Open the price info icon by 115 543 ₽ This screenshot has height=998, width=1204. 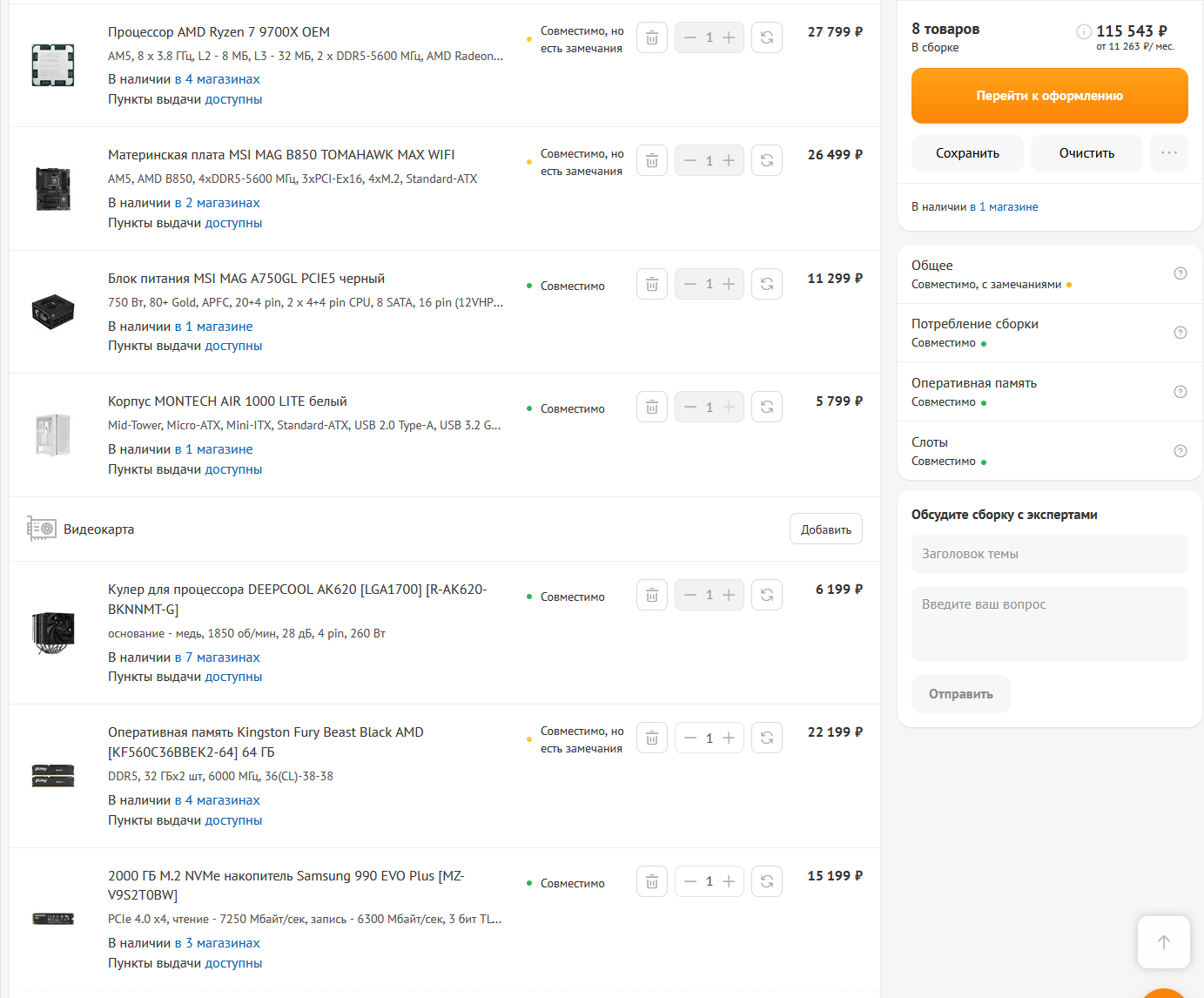point(1084,31)
